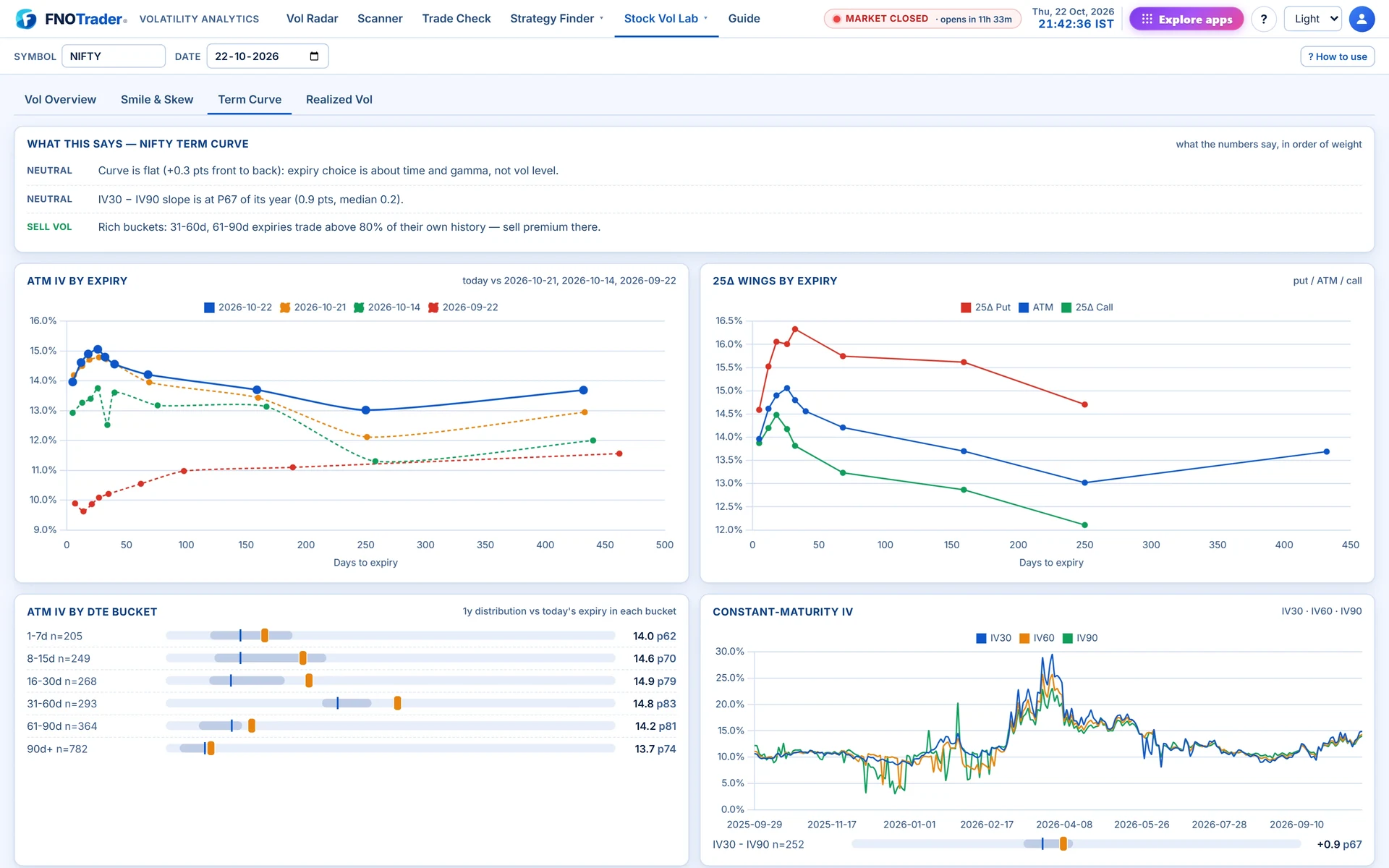The width and height of the screenshot is (1389, 868).
Task: Click the How to use button
Action: pos(1337,56)
